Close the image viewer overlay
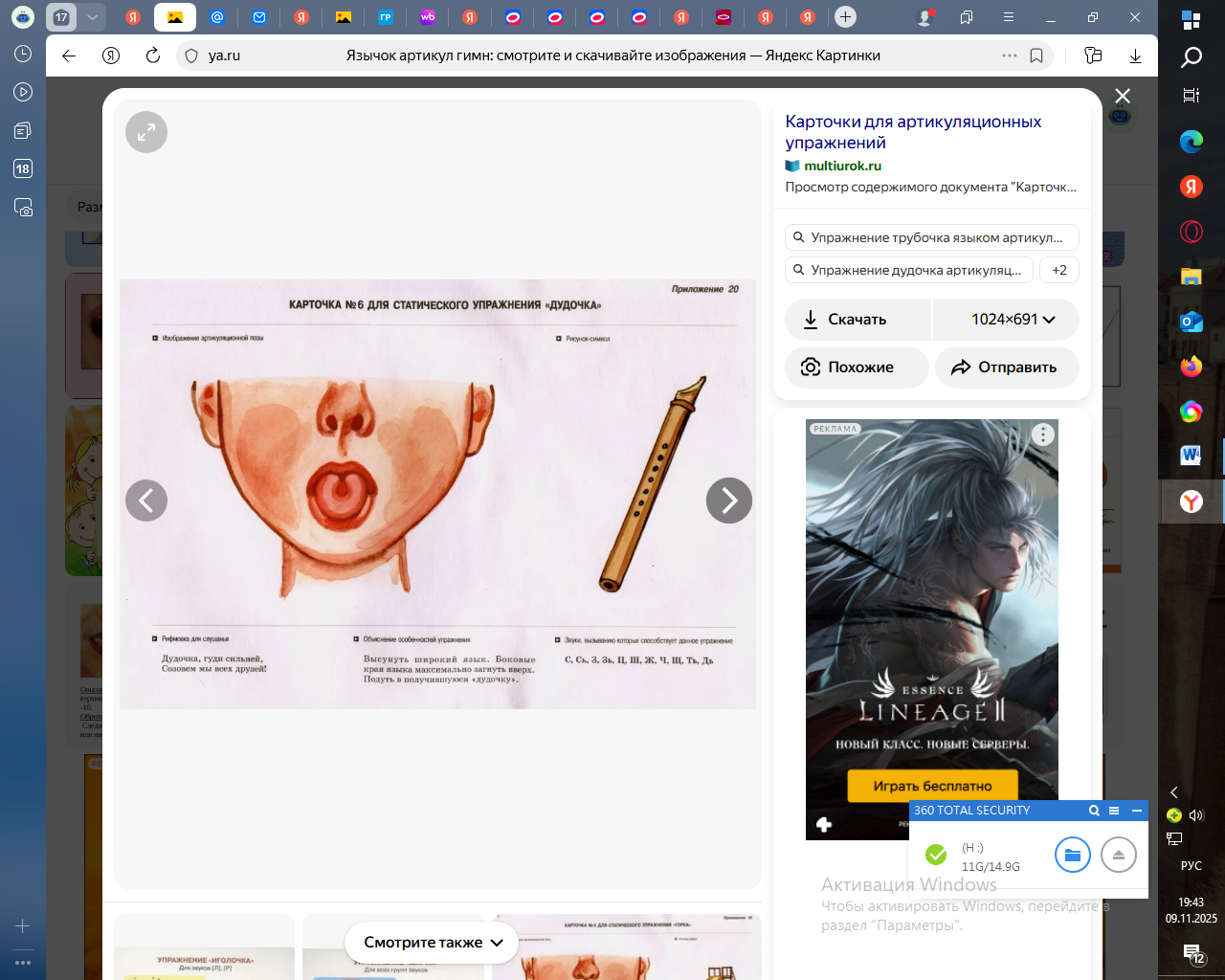 (1123, 96)
